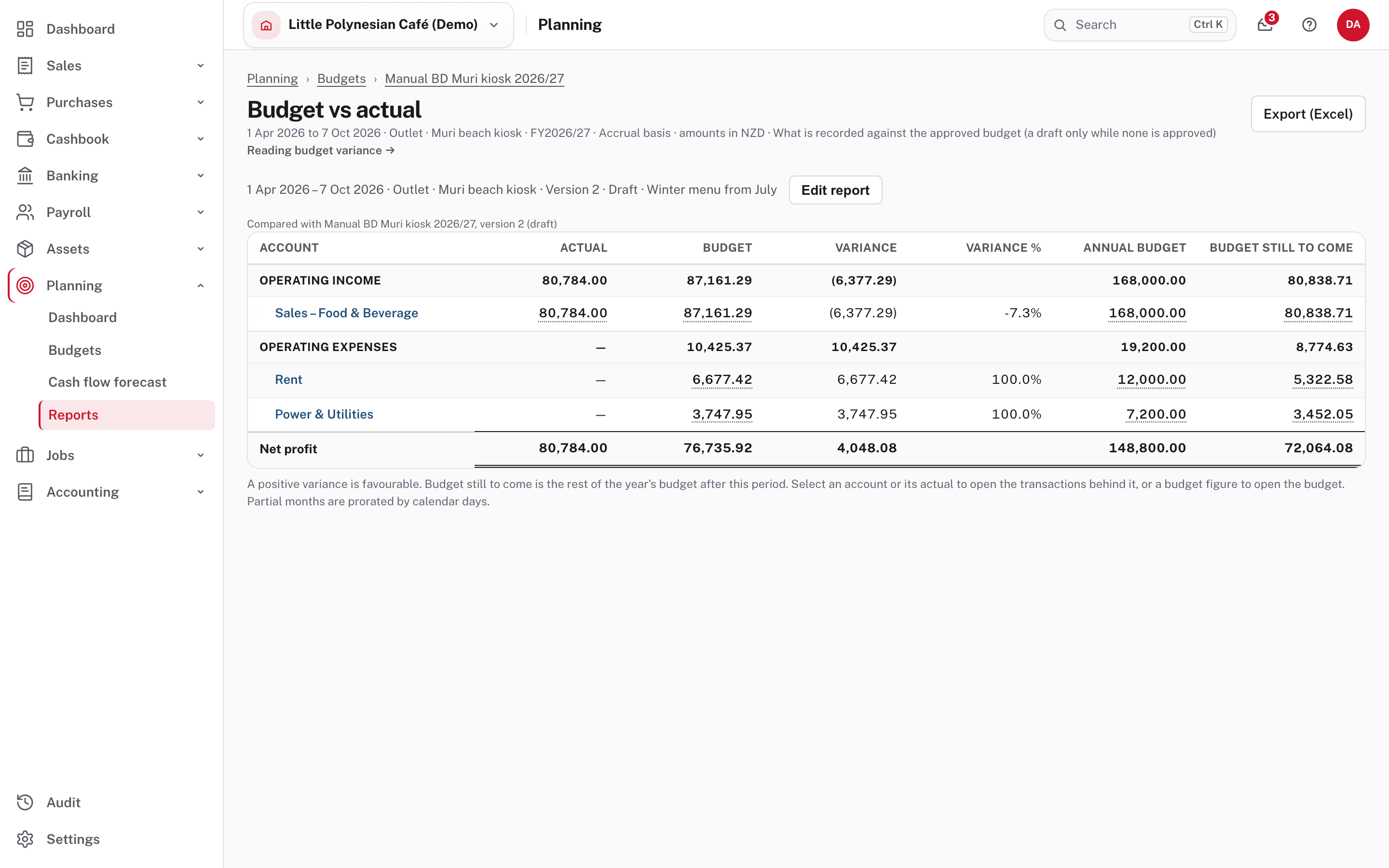Click the Assets box icon

(x=25, y=249)
